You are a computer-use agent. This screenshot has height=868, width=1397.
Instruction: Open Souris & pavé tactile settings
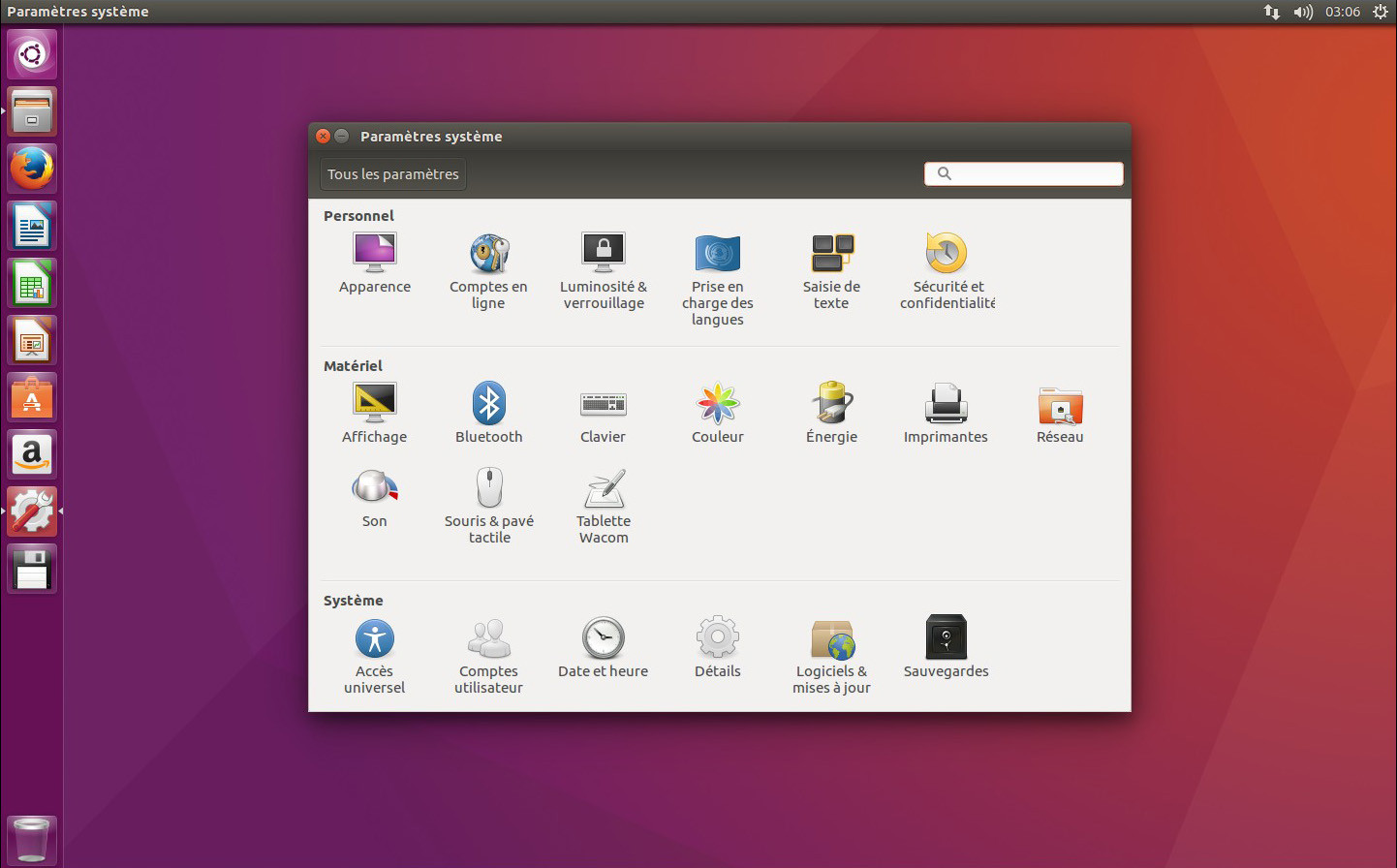point(489,506)
